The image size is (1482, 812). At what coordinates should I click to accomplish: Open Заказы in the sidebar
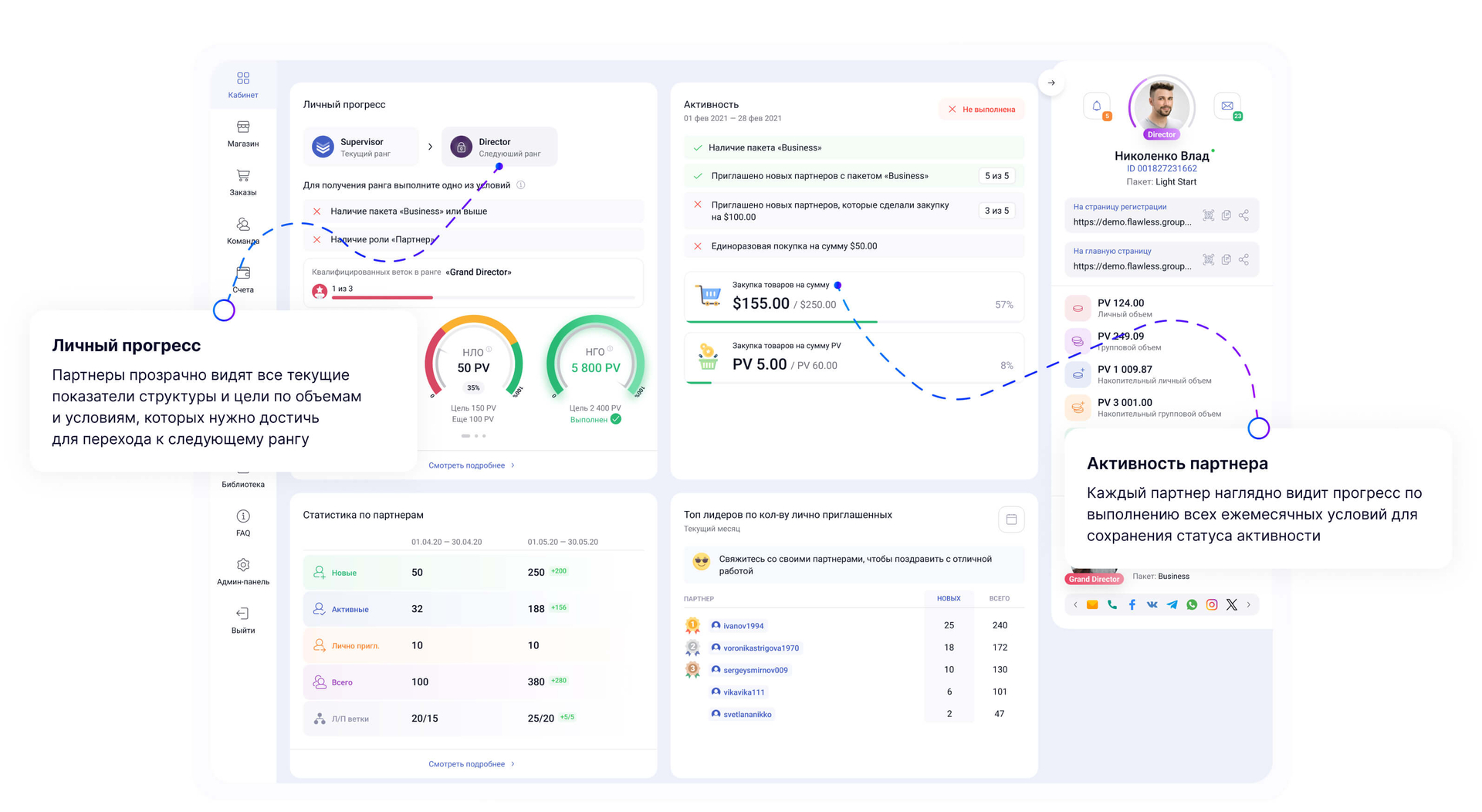pos(243,182)
